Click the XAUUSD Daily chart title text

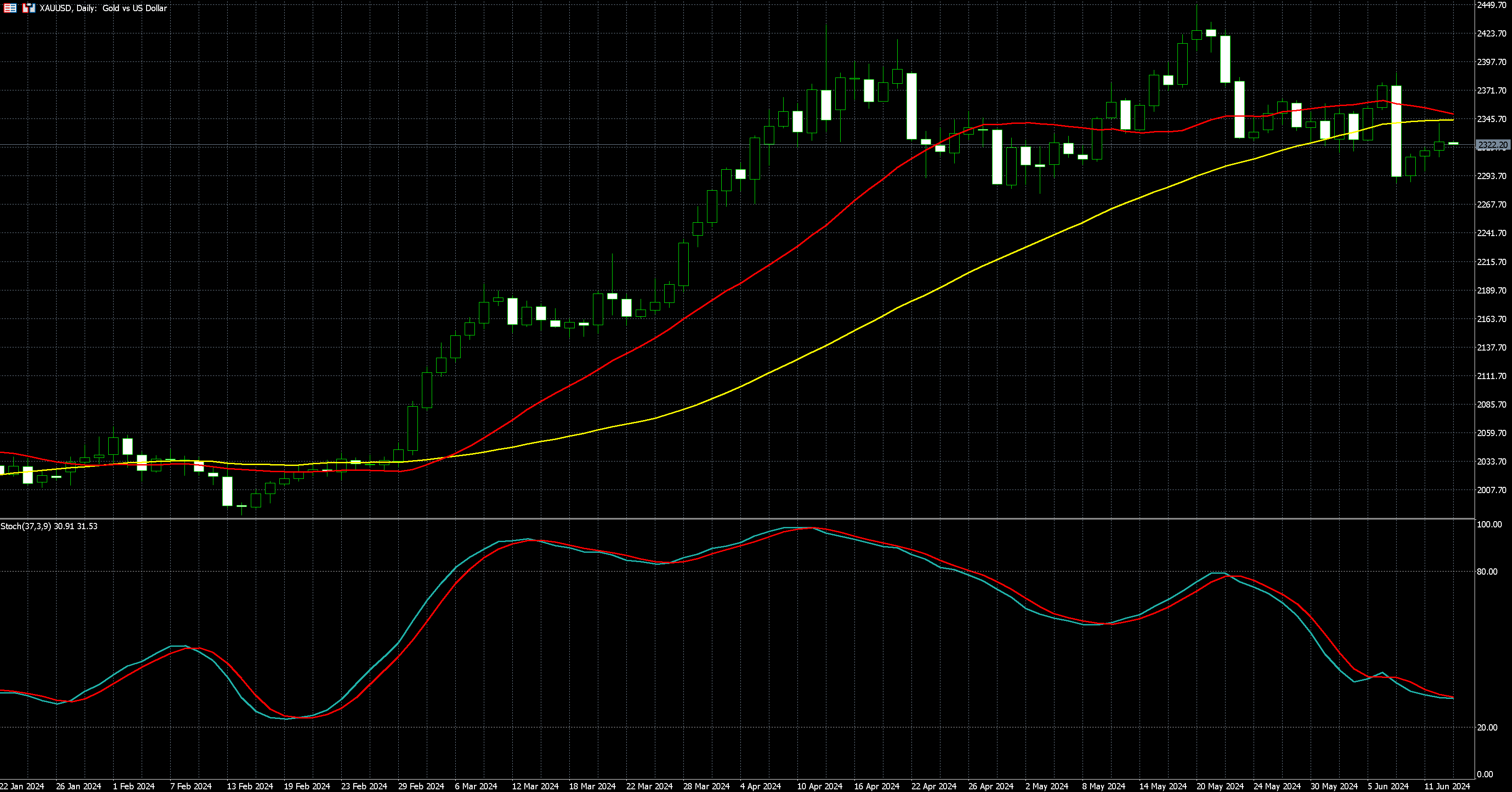pos(103,8)
